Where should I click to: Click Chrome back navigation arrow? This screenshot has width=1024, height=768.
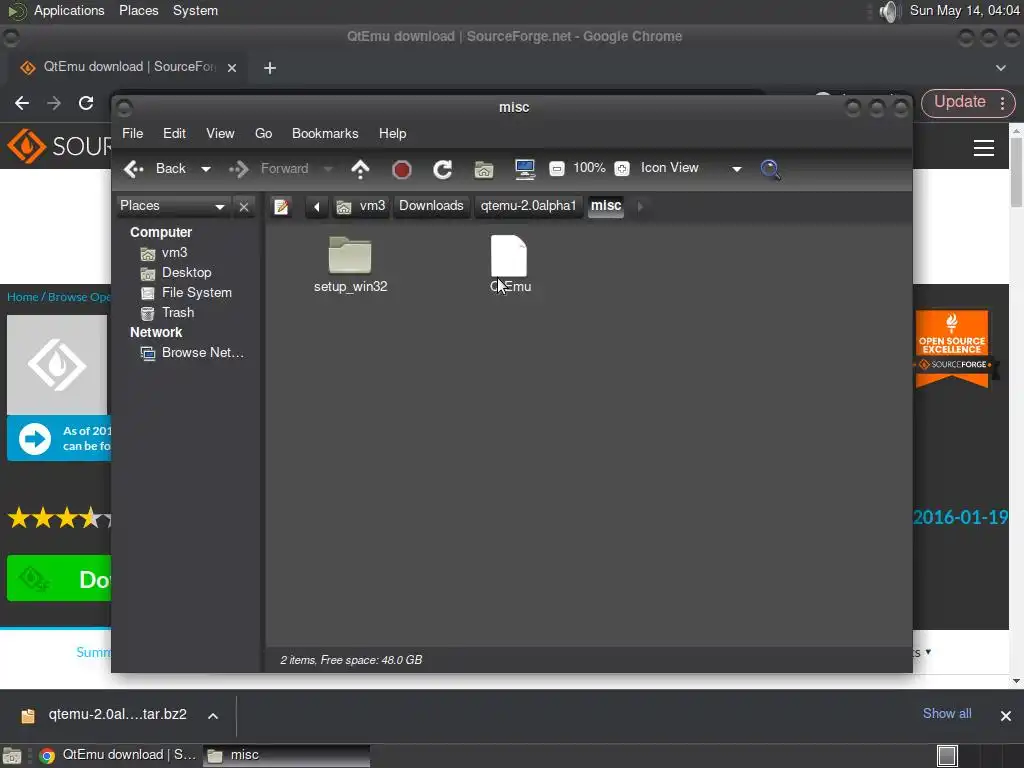(x=22, y=103)
